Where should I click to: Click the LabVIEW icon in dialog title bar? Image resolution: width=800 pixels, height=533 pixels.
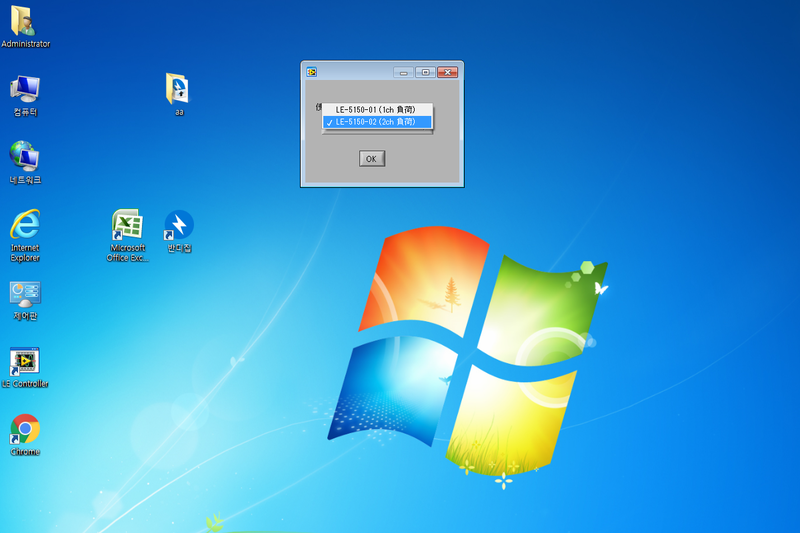312,72
